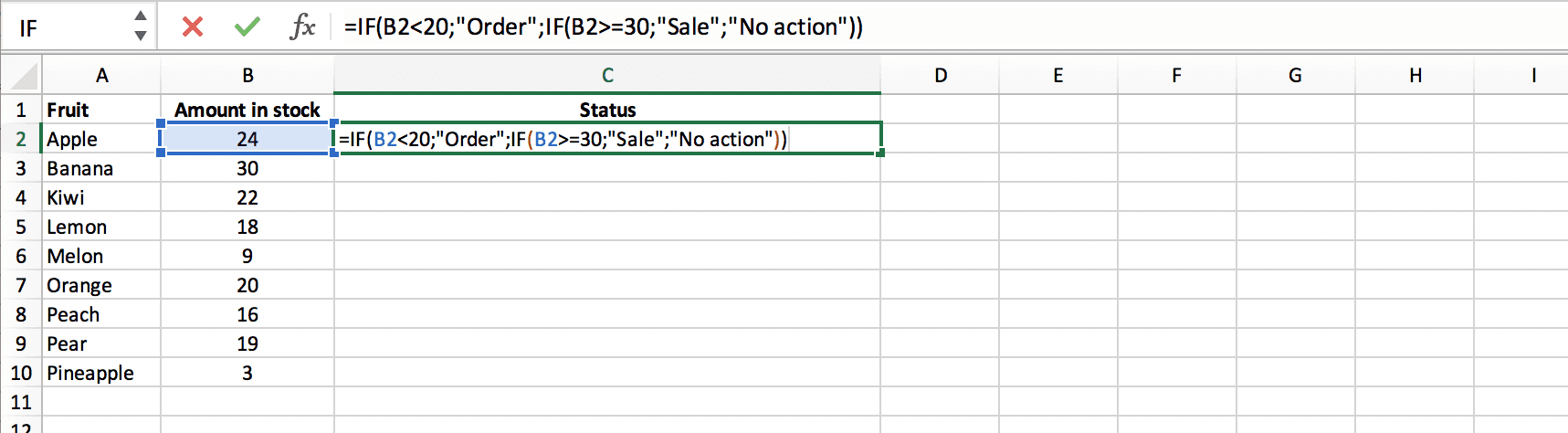The height and width of the screenshot is (433, 1568).
Task: Click the Amount in stock header cell
Action: coord(247,110)
